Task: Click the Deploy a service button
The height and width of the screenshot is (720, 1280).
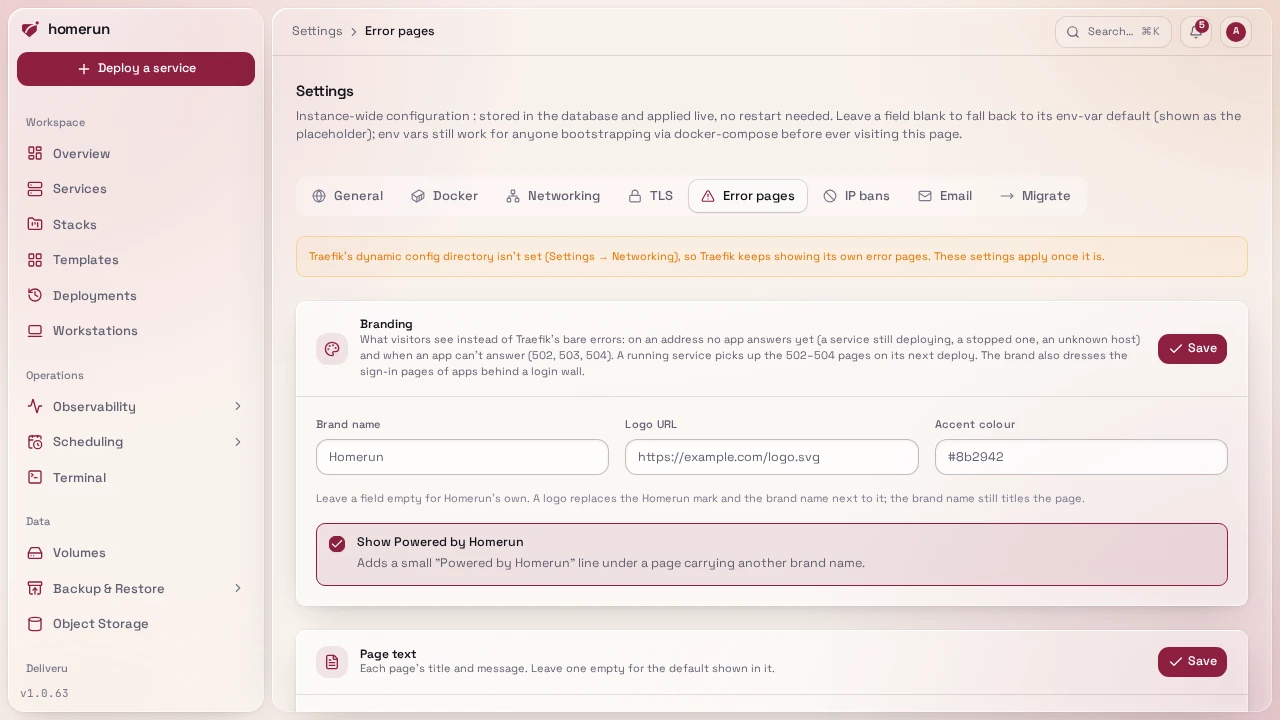Action: [136, 69]
